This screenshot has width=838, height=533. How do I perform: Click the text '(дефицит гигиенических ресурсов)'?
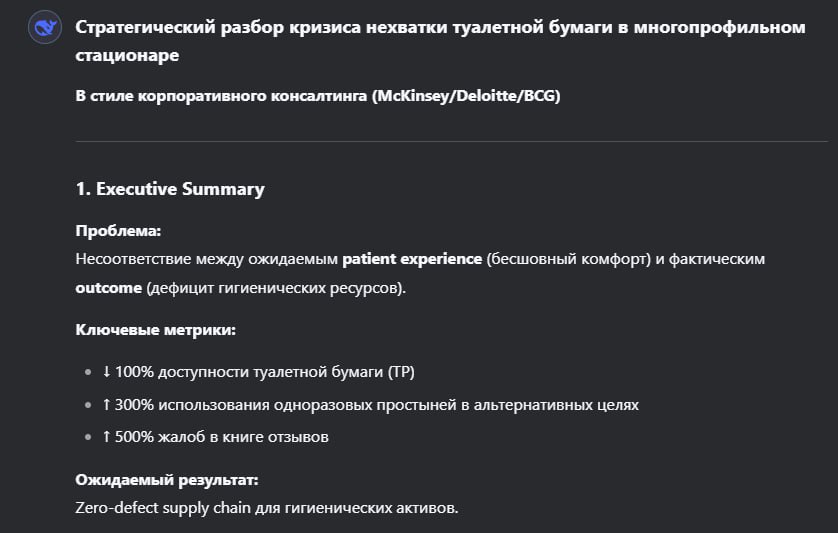click(x=276, y=288)
